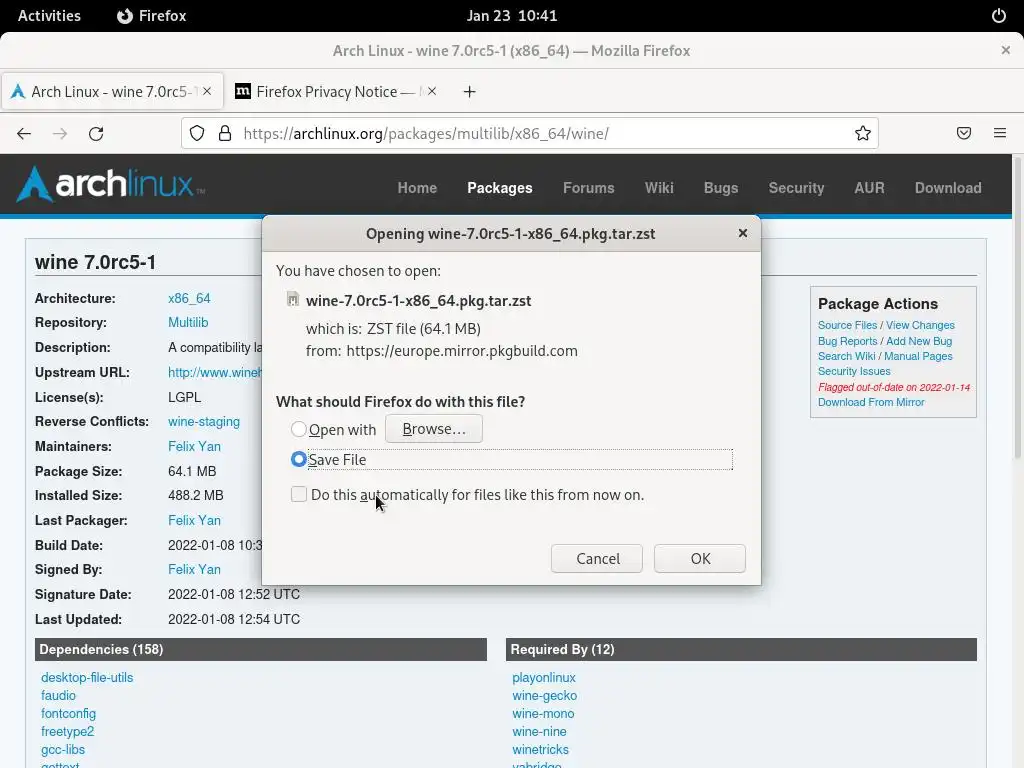Click the Maintainers Felix Yan link

[x=195, y=447]
